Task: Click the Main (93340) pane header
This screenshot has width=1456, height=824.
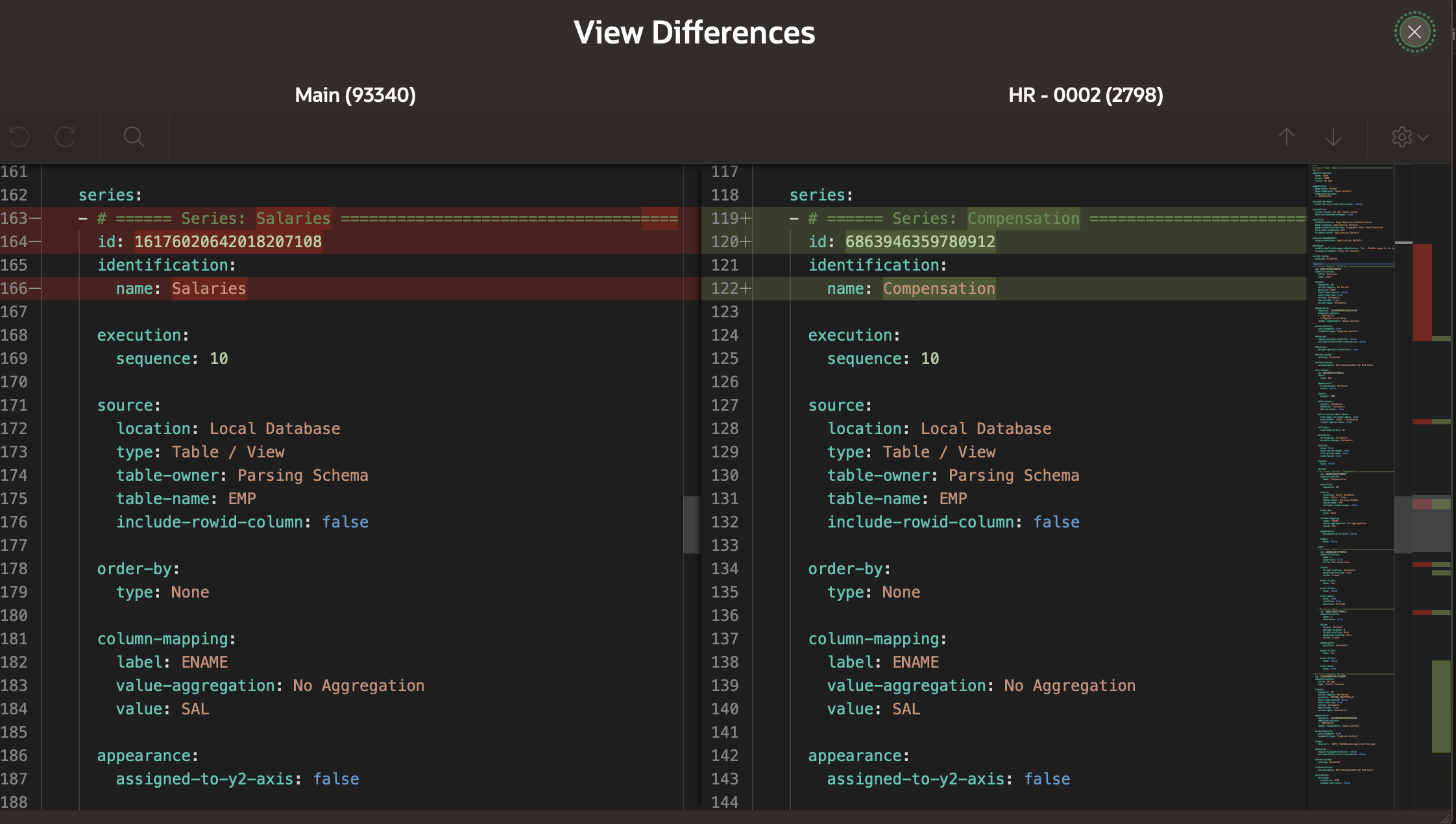Action: (355, 95)
